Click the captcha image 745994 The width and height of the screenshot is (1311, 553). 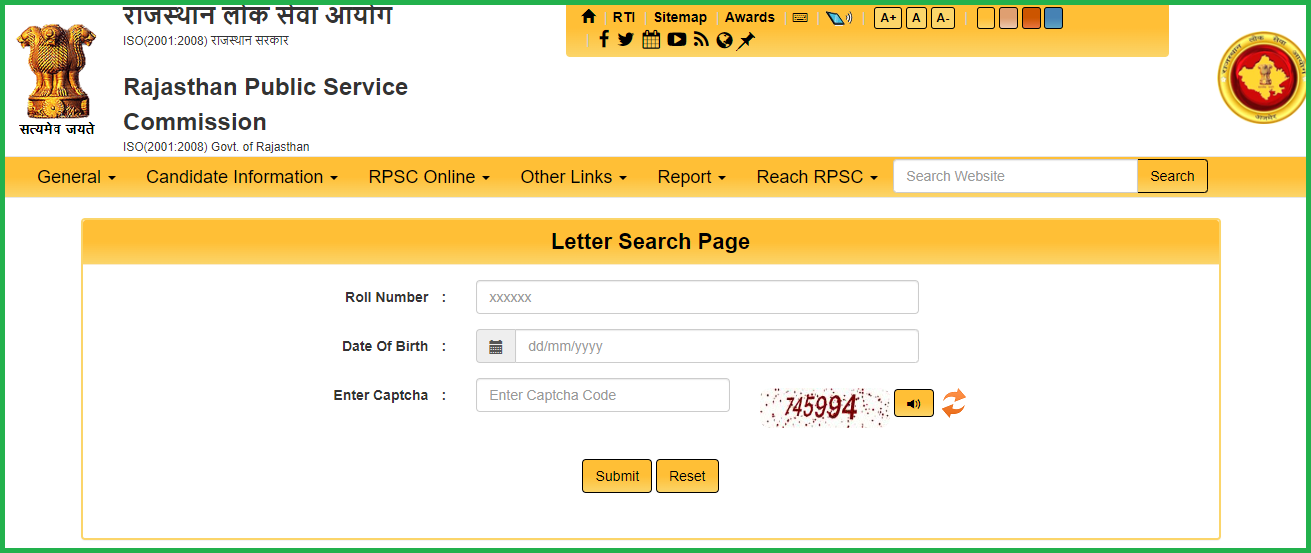824,407
